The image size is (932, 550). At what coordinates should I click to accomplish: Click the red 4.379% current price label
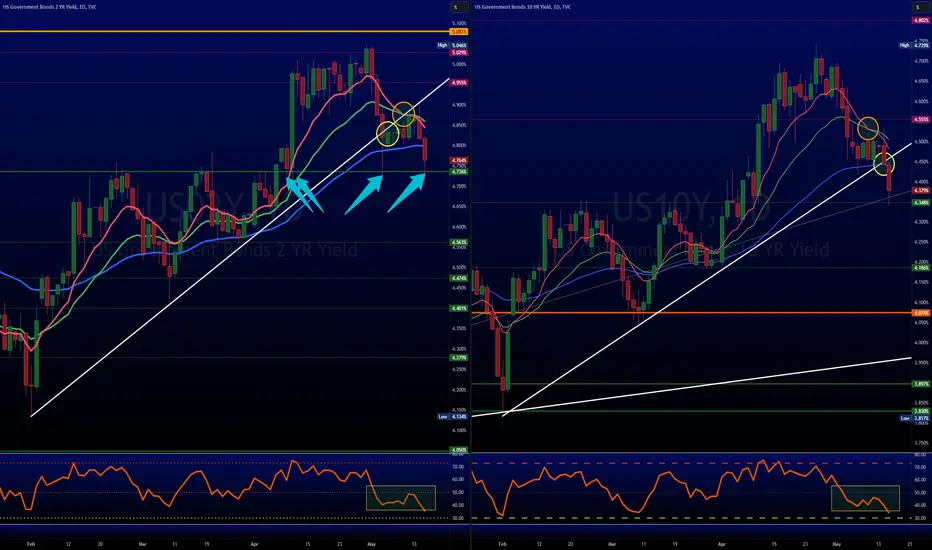[x=921, y=191]
